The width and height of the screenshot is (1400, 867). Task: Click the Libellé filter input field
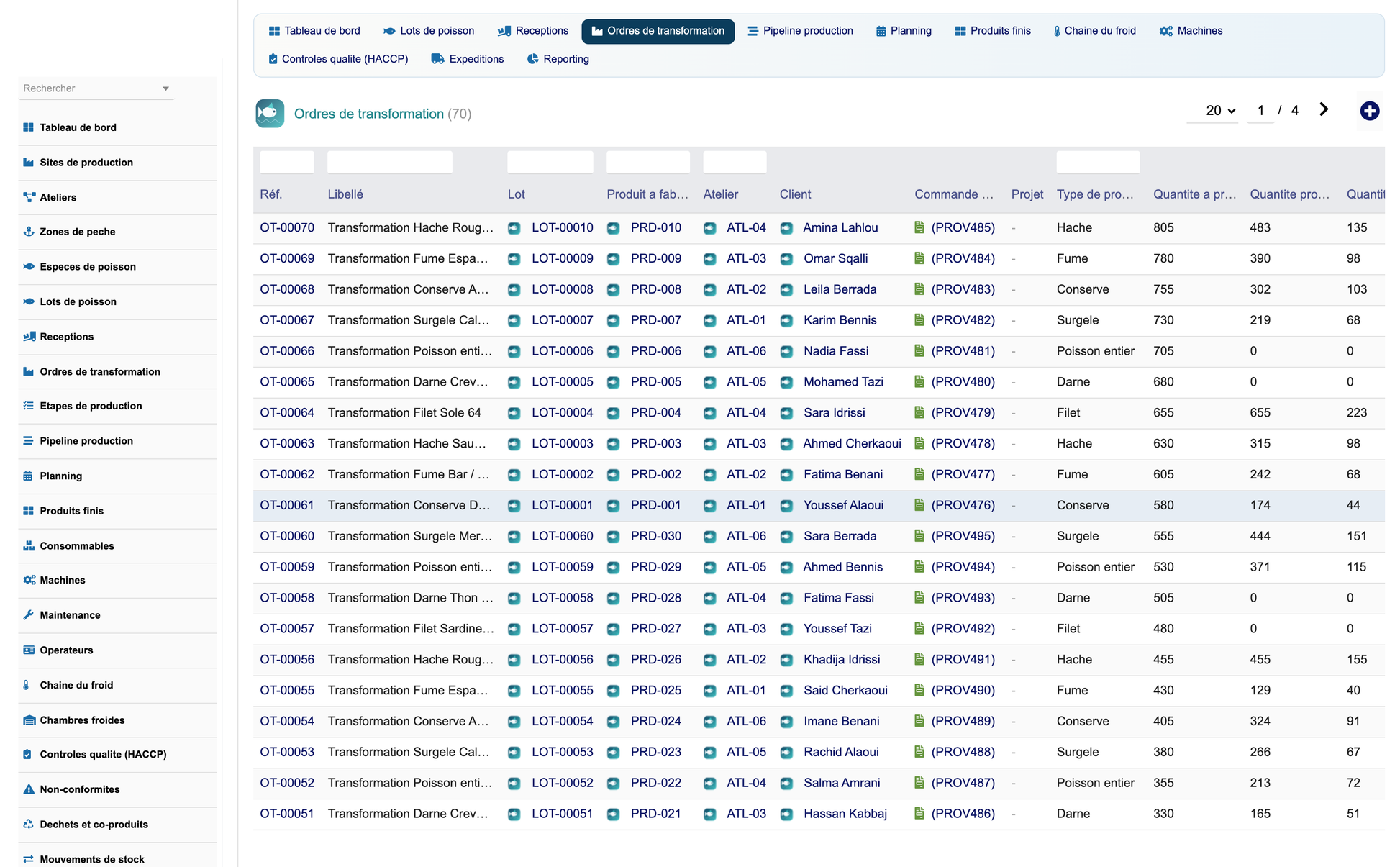coord(390,162)
